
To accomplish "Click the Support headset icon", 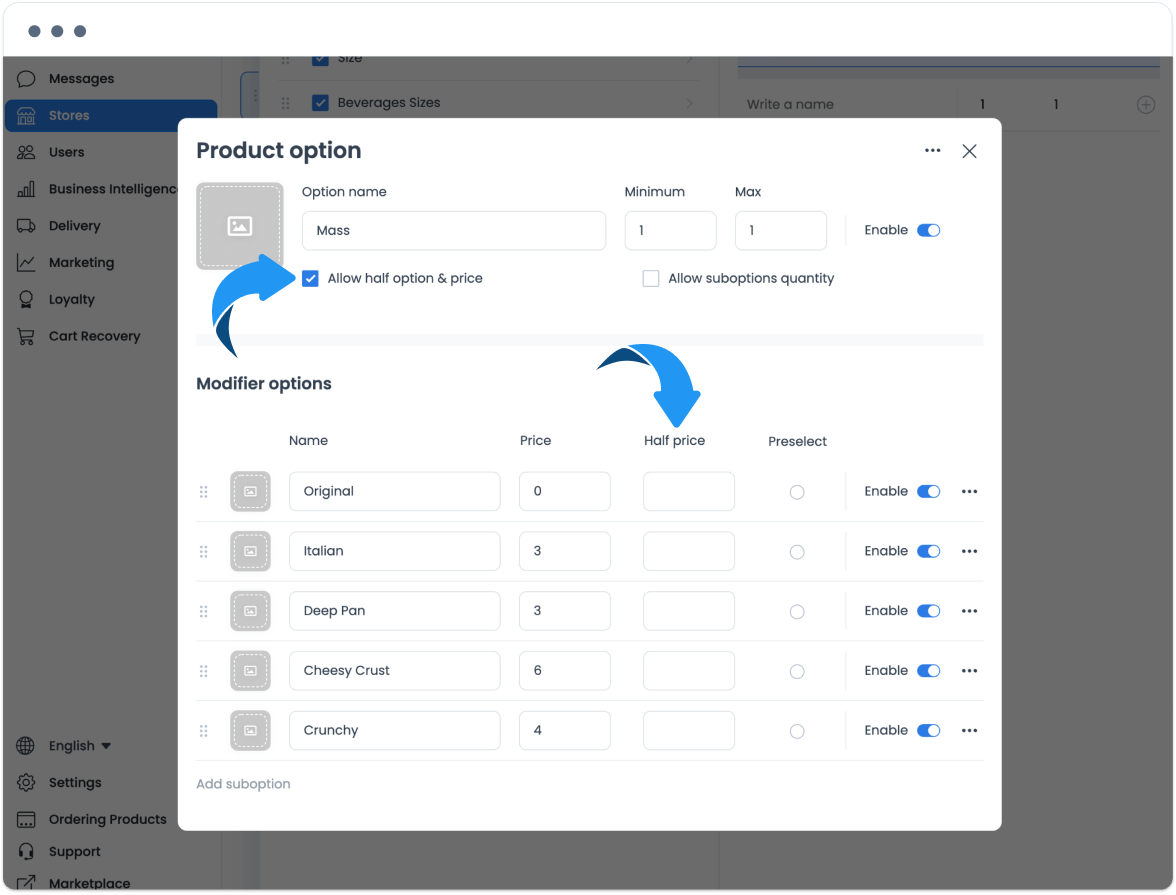I will pos(26,851).
